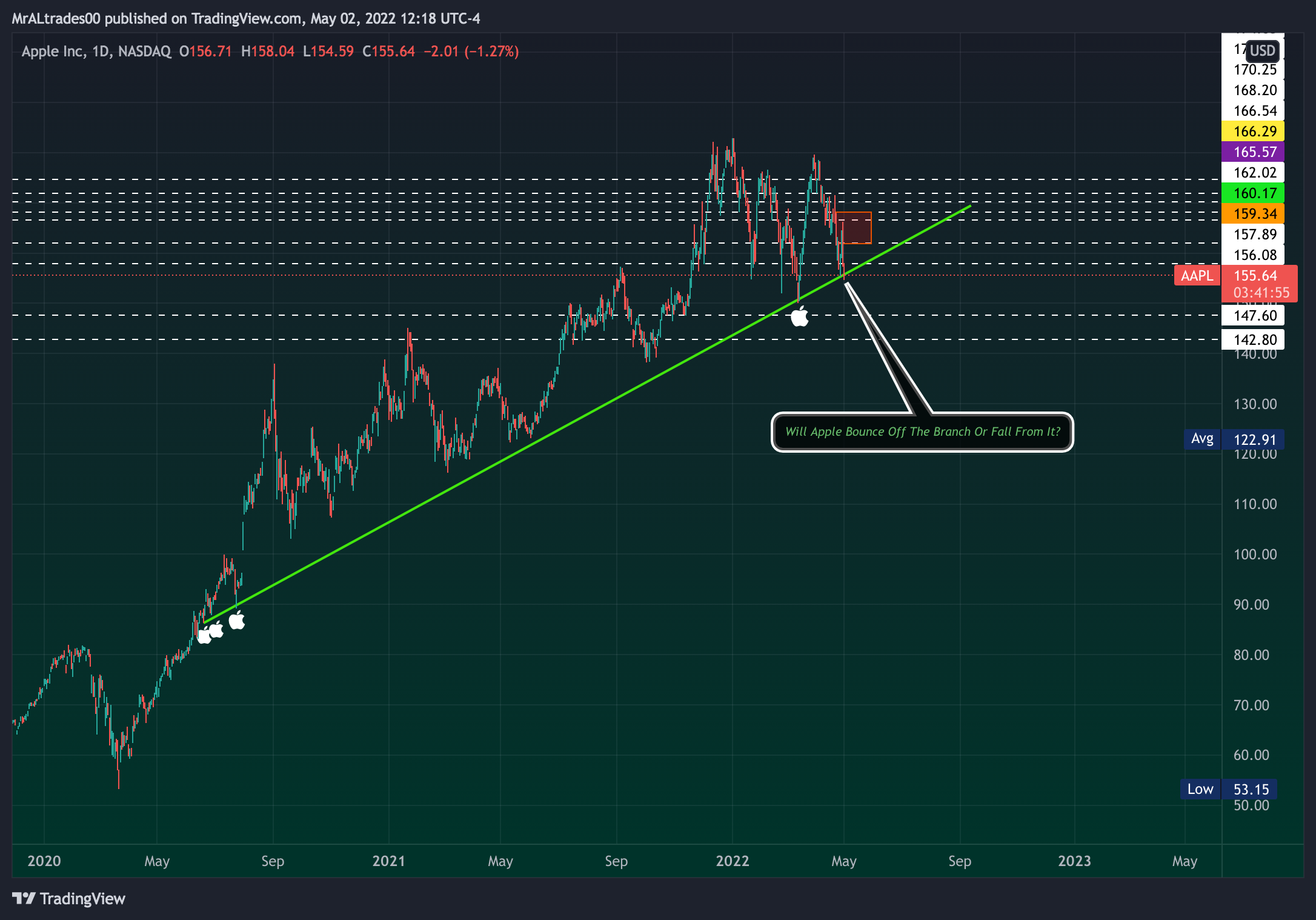Click the 2021 label on time axis
Image resolution: width=1316 pixels, height=920 pixels.
(388, 861)
